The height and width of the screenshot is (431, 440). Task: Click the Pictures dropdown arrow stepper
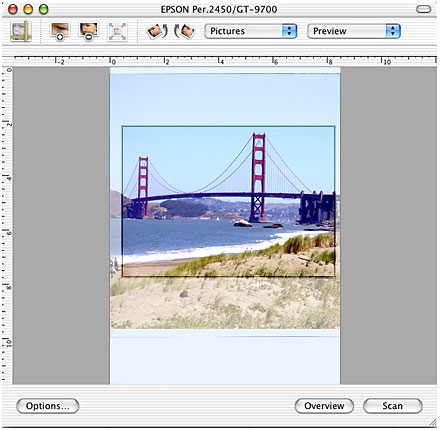click(289, 31)
